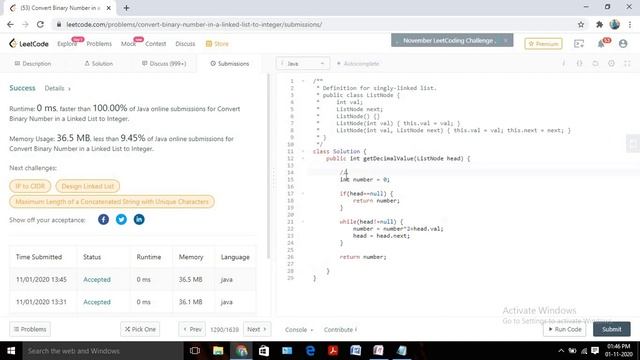Open File Explorer from taskbar

[218, 351]
